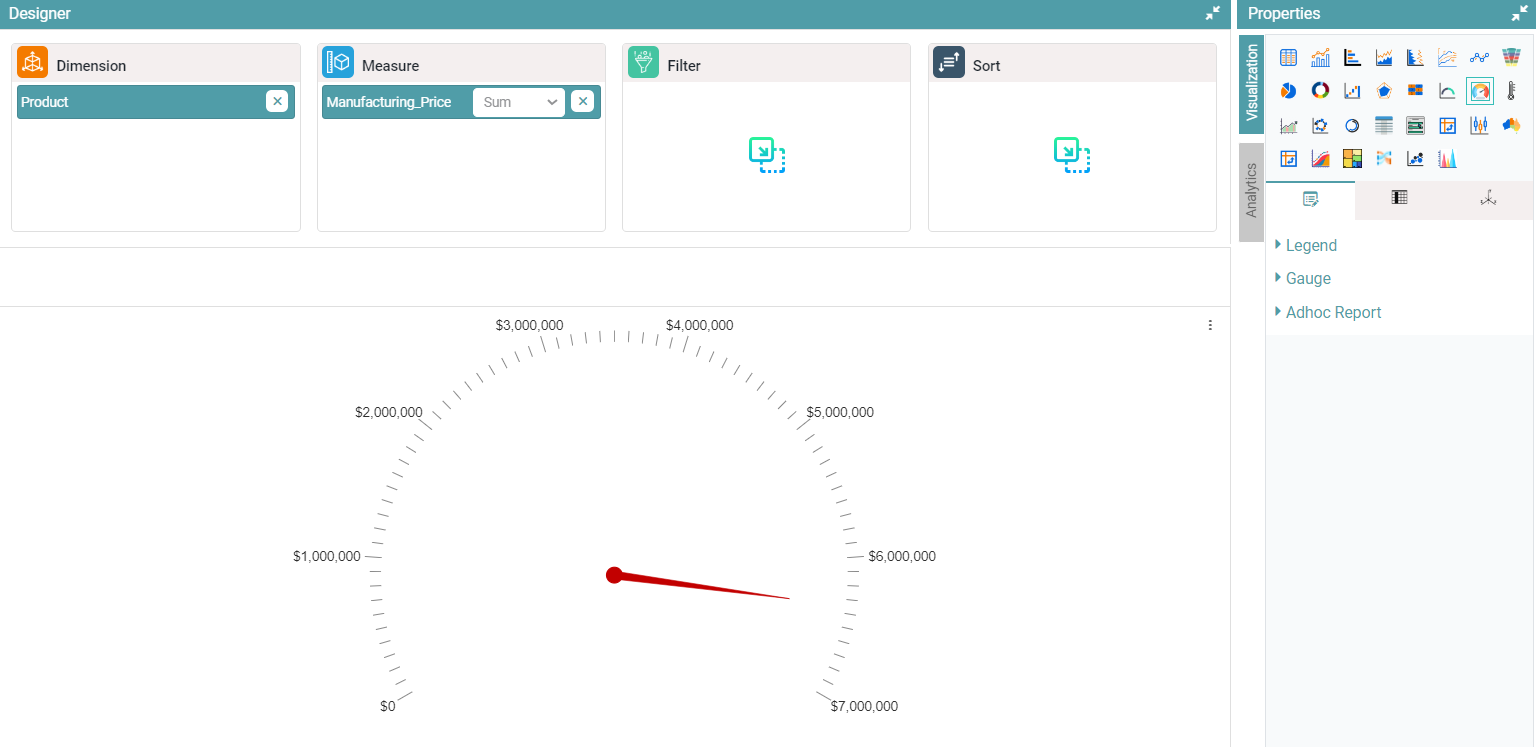Screen dimensions: 1536x747
Task: Choose the donut chart visualization
Action: click(x=1320, y=91)
